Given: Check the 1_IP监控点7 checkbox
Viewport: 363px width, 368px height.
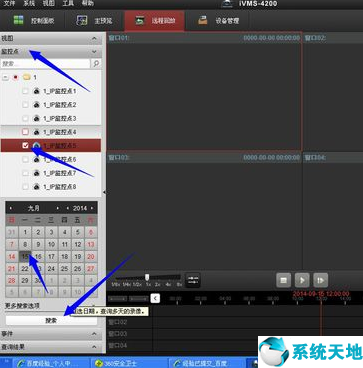Looking at the screenshot, I should click(x=25, y=173).
